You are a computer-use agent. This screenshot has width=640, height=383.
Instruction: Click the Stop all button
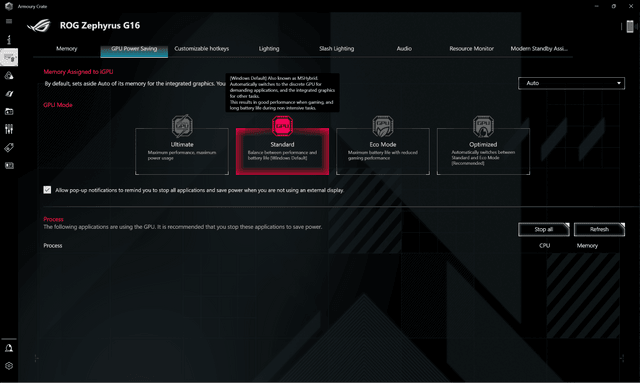point(544,229)
